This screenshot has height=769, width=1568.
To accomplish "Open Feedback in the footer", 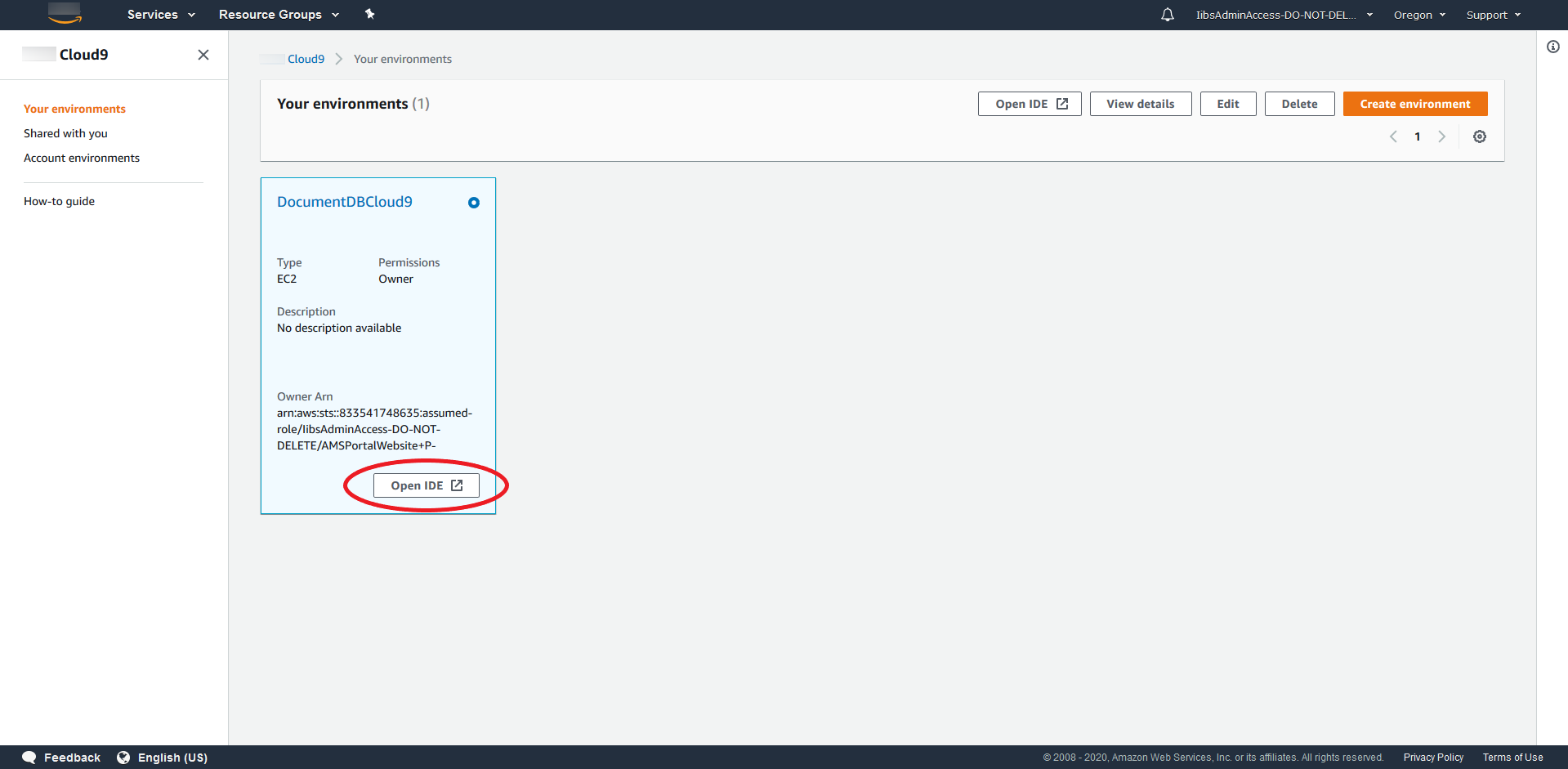I will click(62, 758).
